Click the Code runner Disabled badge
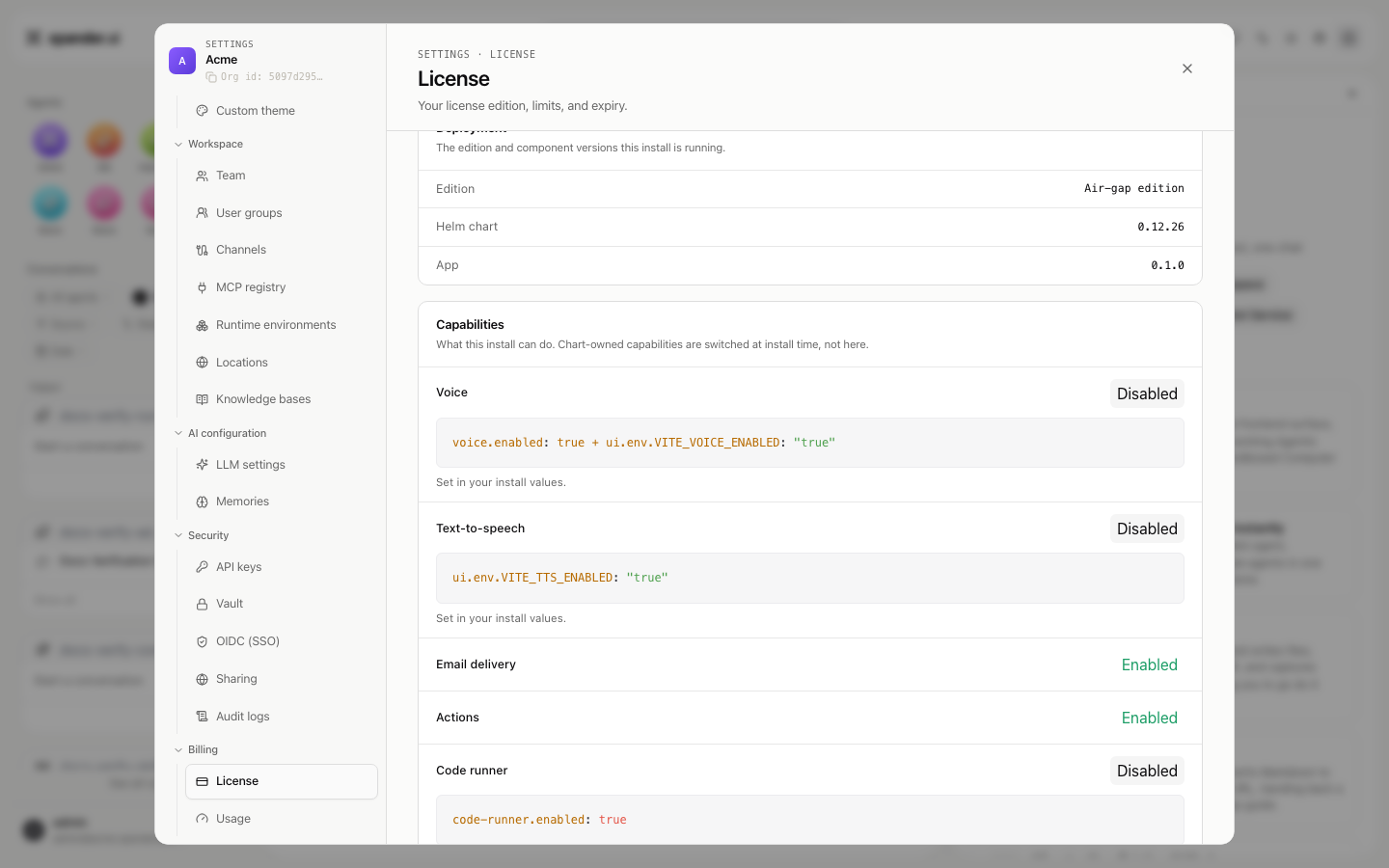The width and height of the screenshot is (1389, 868). [x=1147, y=771]
